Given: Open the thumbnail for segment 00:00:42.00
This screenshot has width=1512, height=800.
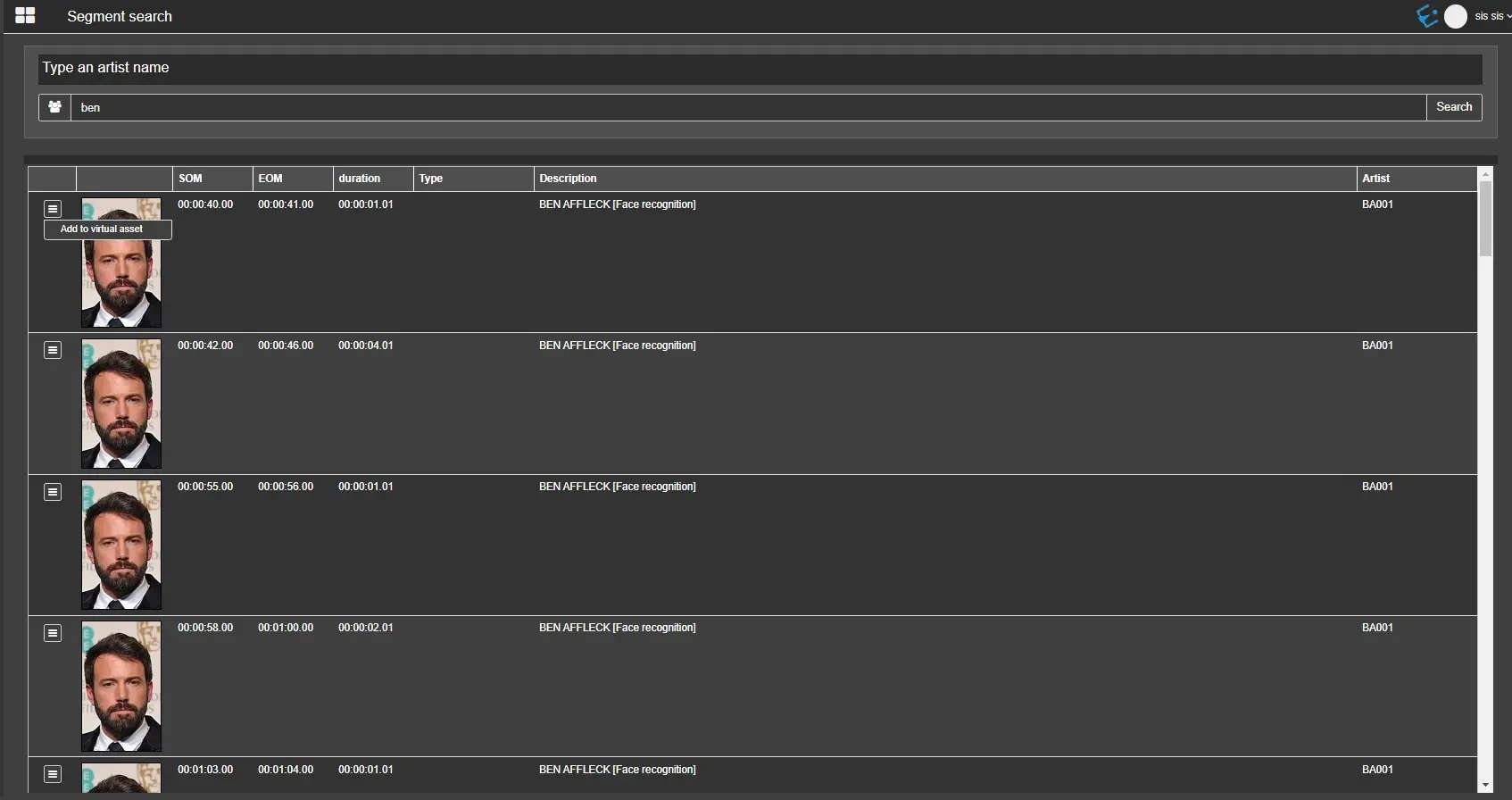Looking at the screenshot, I should tap(121, 404).
